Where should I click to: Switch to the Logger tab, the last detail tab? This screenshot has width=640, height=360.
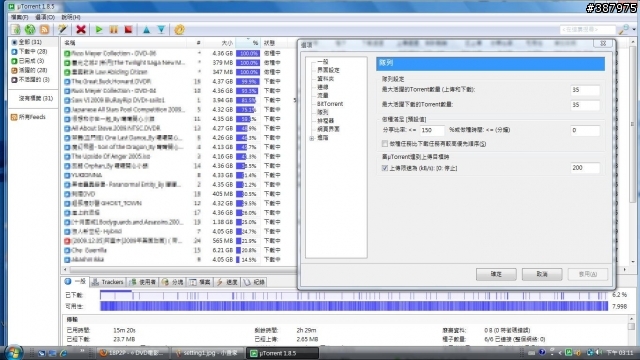tap(255, 282)
